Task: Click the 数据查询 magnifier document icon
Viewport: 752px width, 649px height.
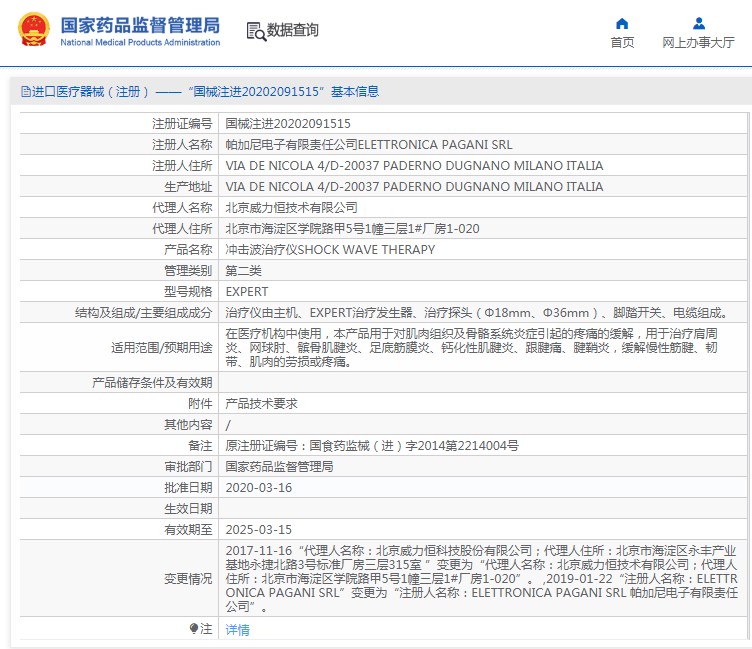Action: [256, 31]
